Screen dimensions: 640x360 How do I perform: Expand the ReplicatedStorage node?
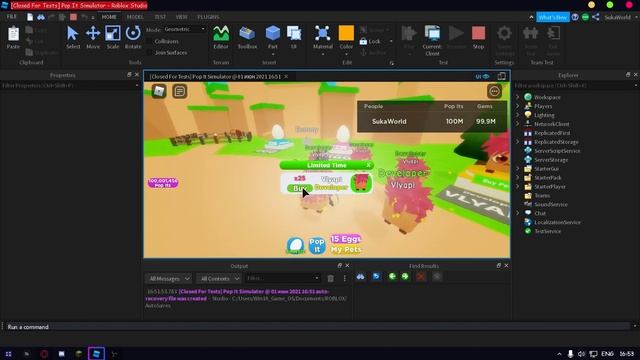click(518, 142)
